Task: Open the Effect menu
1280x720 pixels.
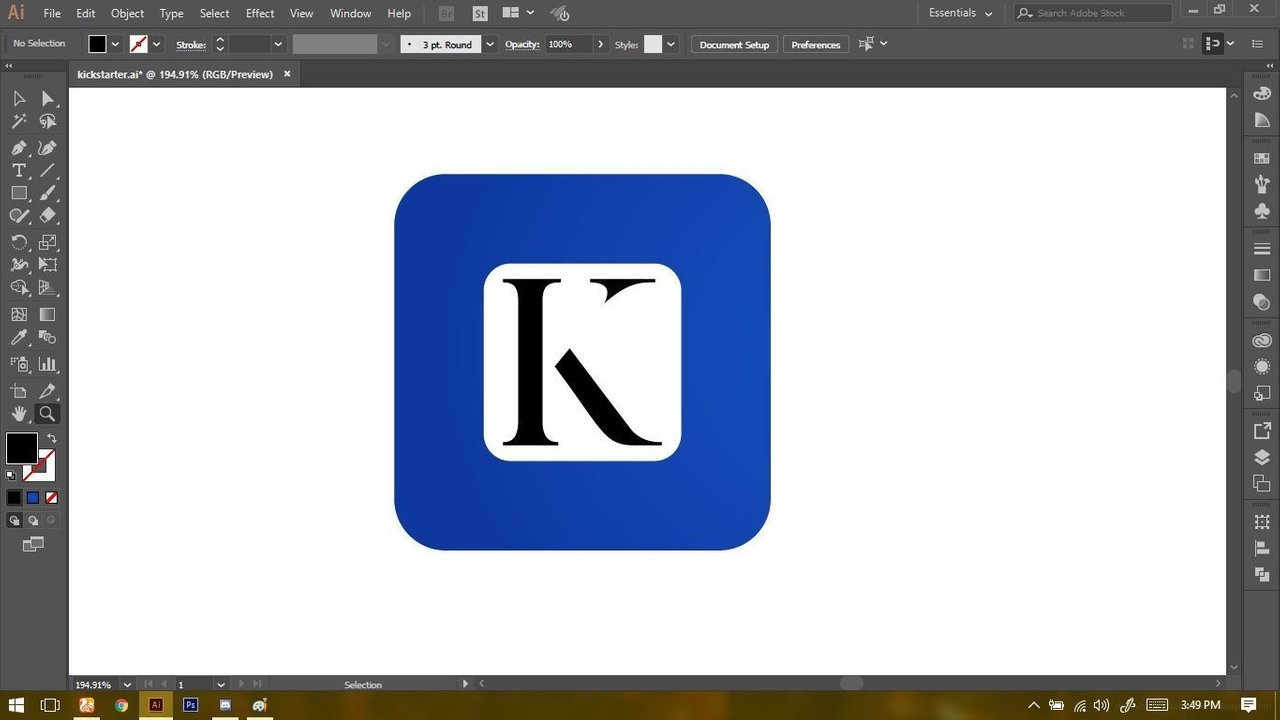Action: click(x=260, y=13)
